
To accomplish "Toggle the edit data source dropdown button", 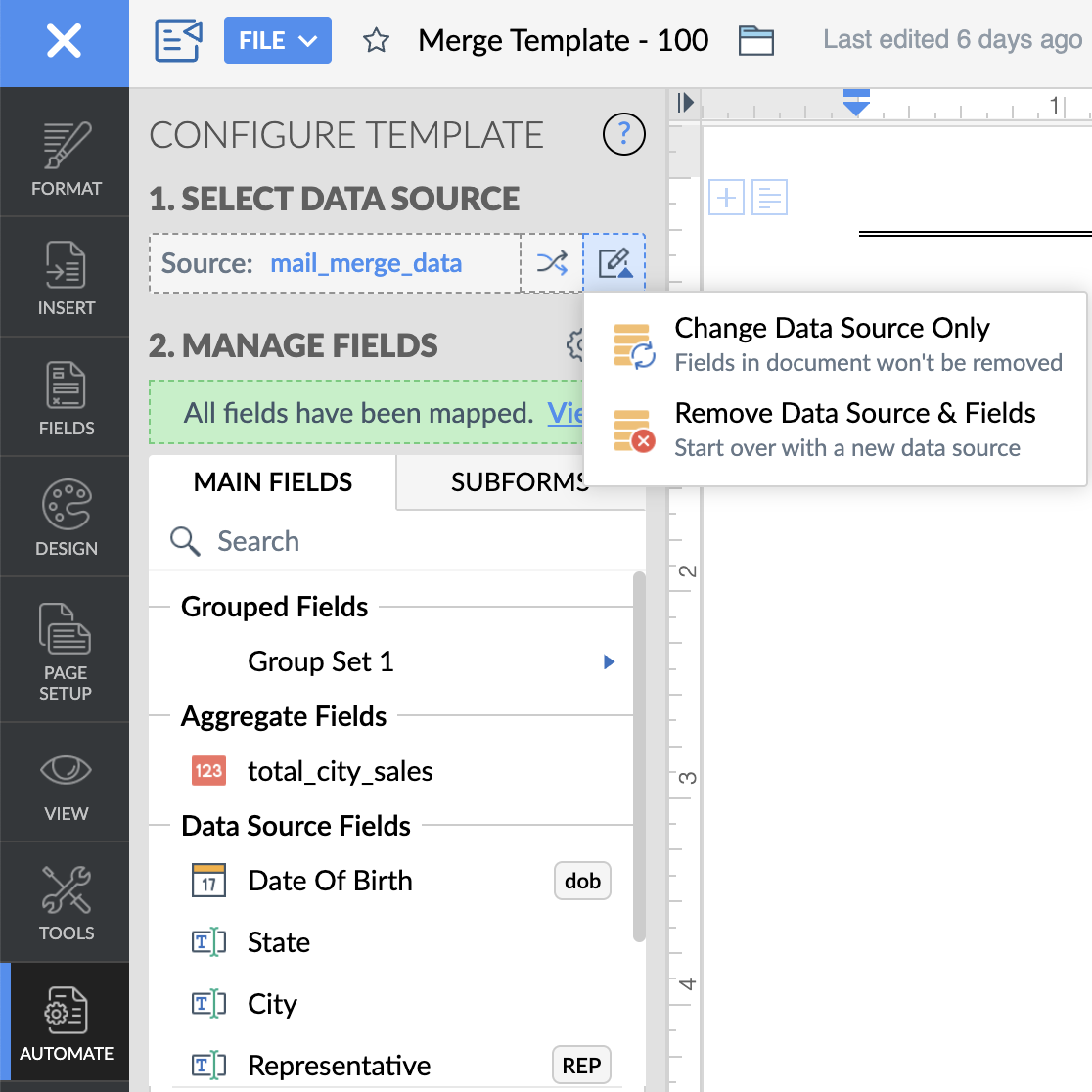I will pos(614,263).
